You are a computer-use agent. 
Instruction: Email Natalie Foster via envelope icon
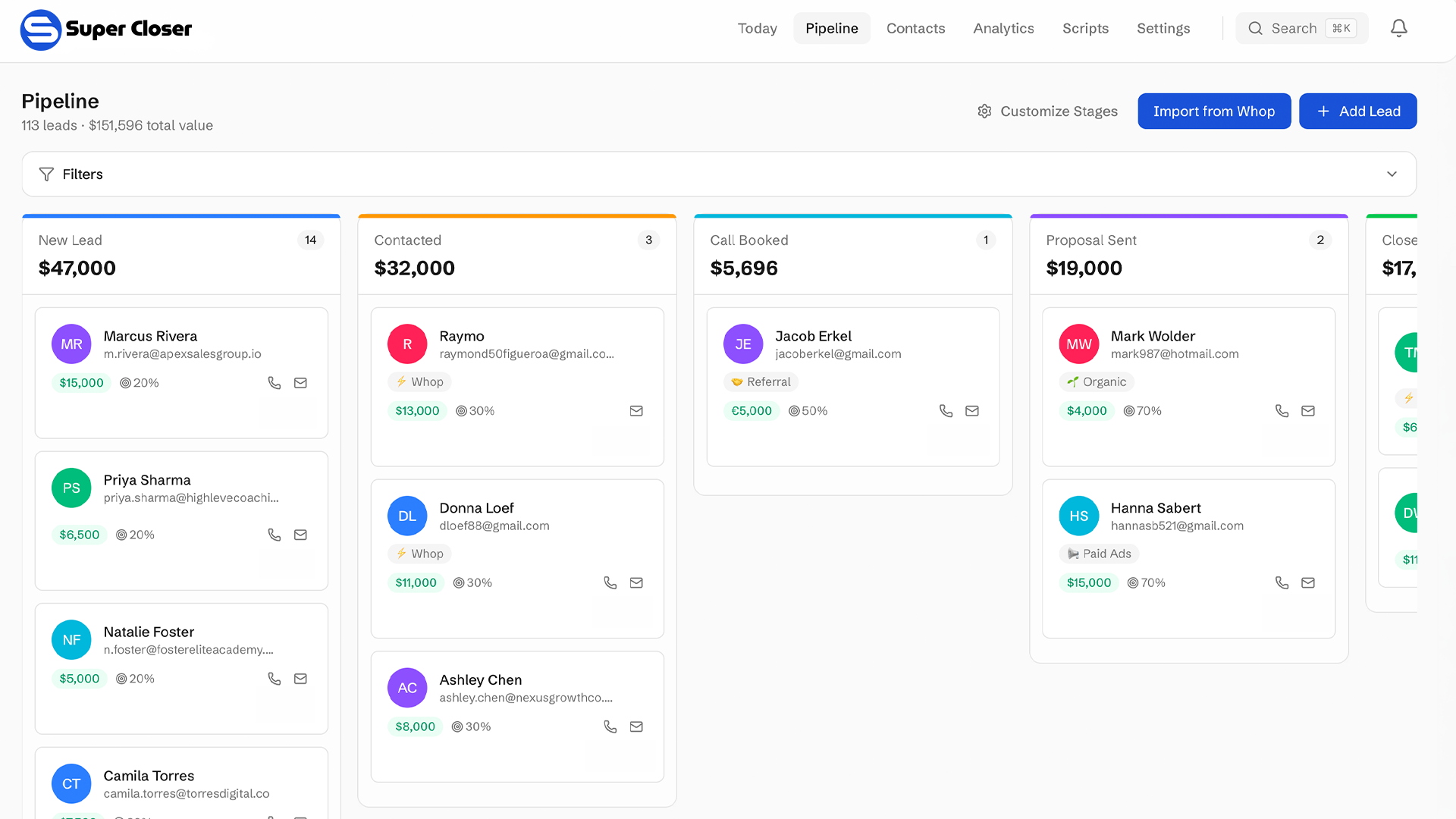[300, 679]
